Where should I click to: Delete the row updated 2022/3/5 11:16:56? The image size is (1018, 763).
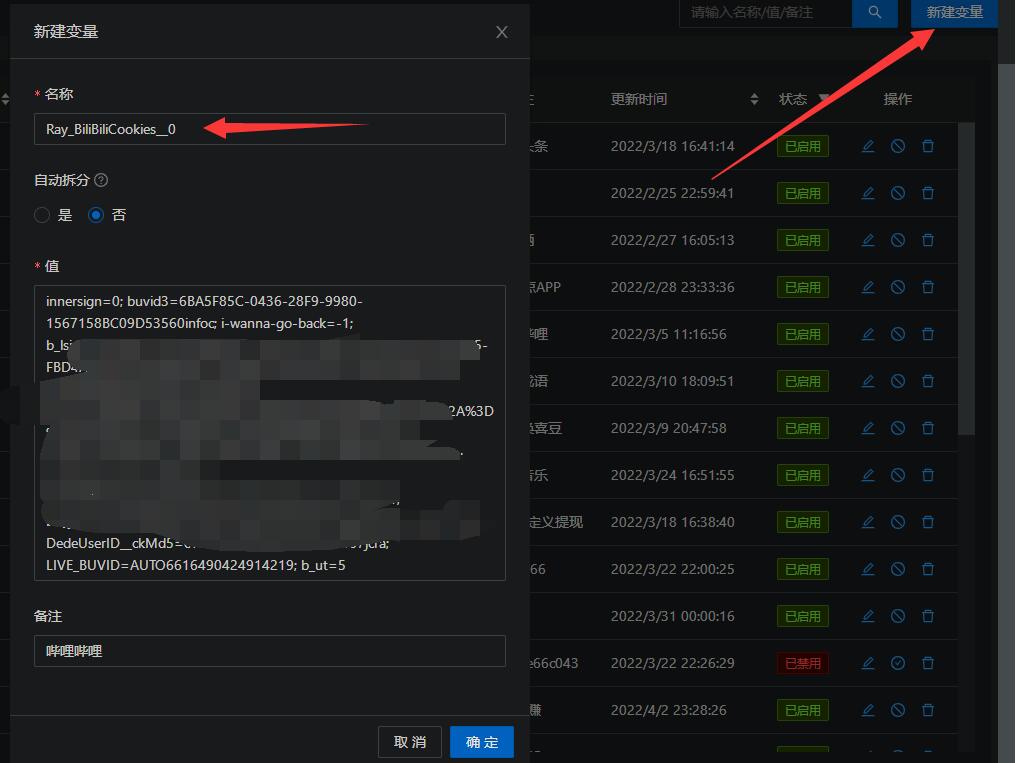(x=928, y=334)
